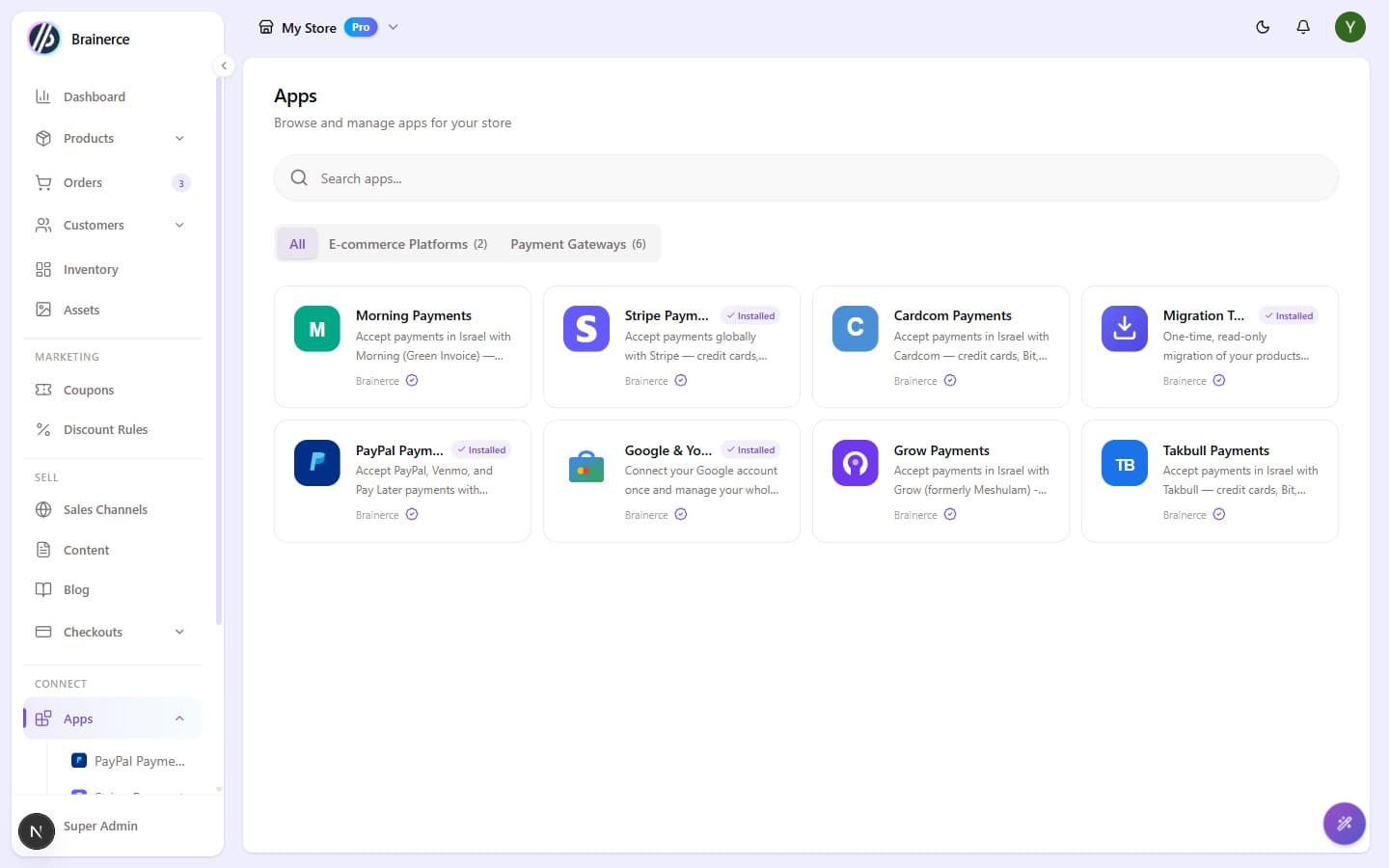Open Grow Payments app title
The height and width of the screenshot is (868, 1389).
[x=941, y=450]
